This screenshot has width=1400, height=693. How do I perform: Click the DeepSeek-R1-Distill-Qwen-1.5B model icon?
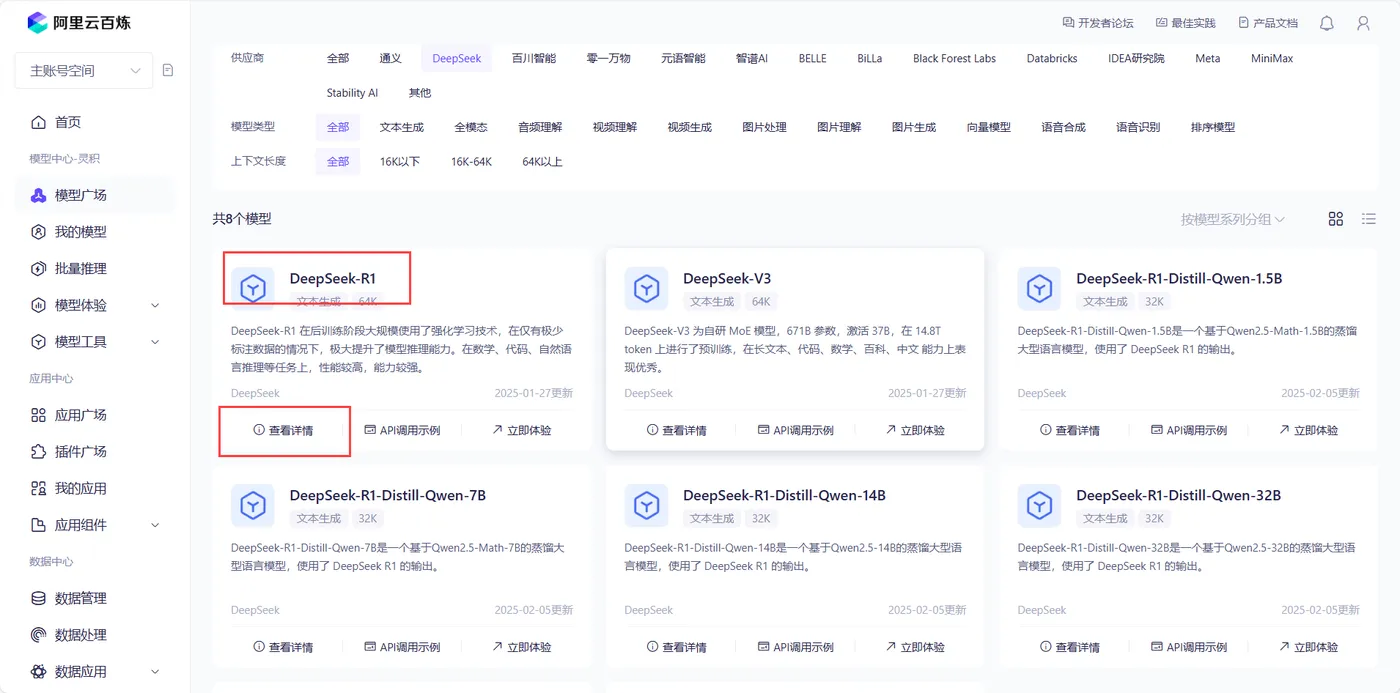(1040, 289)
